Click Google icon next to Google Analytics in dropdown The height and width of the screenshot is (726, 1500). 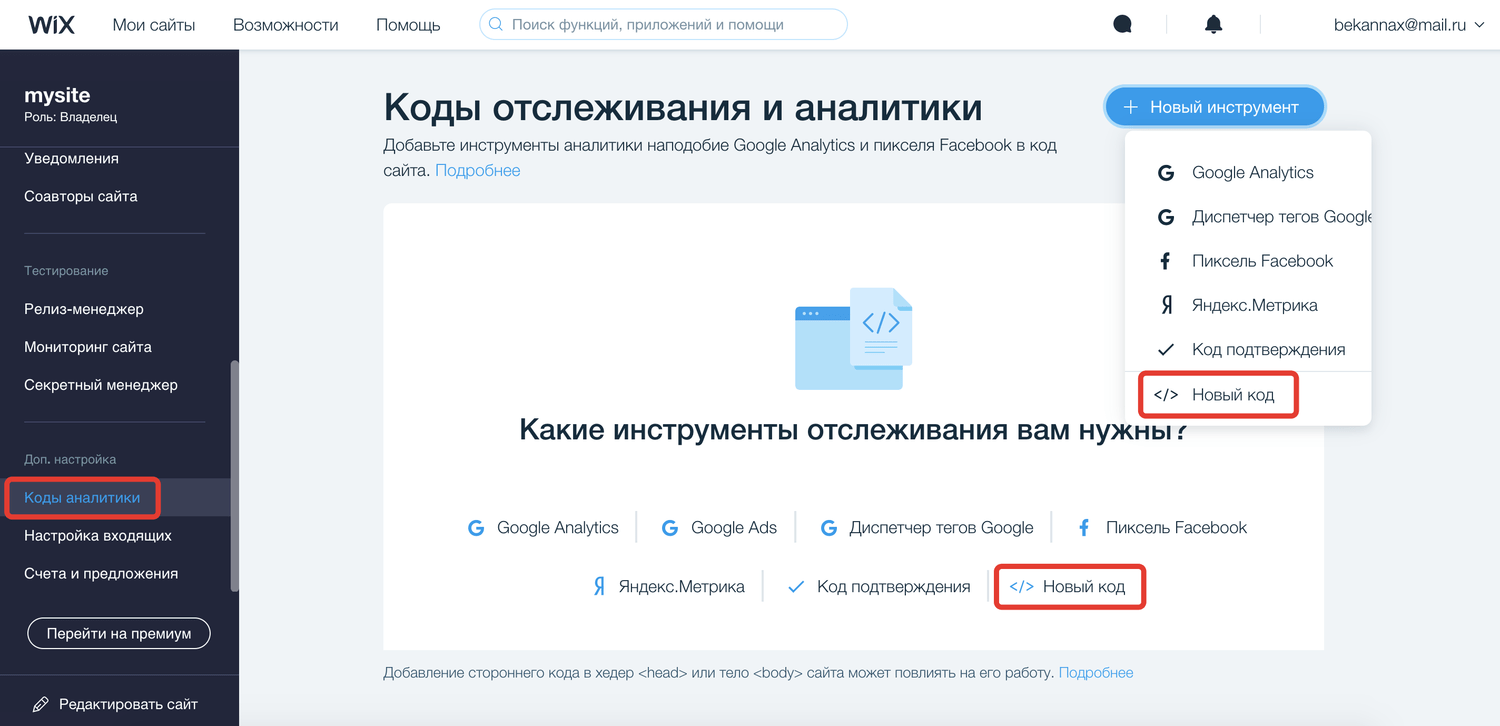click(x=1166, y=172)
